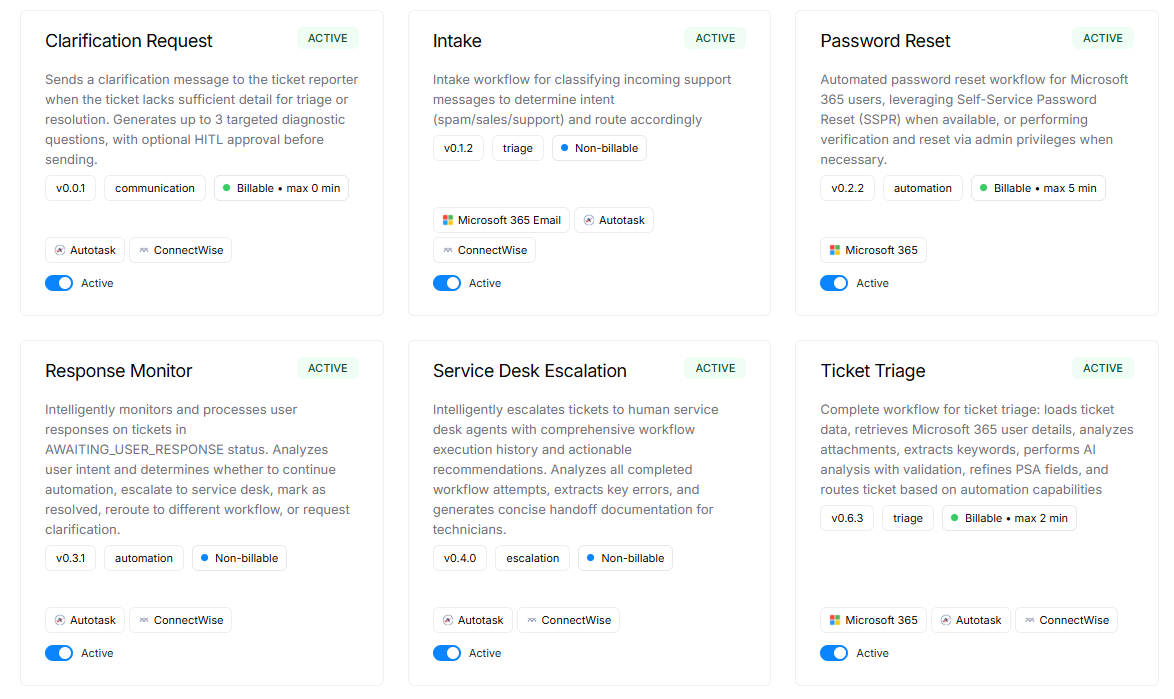Viewport: 1174px width, 699px height.
Task: Click Microsoft 365 icon in Password Reset card
Action: pos(835,250)
